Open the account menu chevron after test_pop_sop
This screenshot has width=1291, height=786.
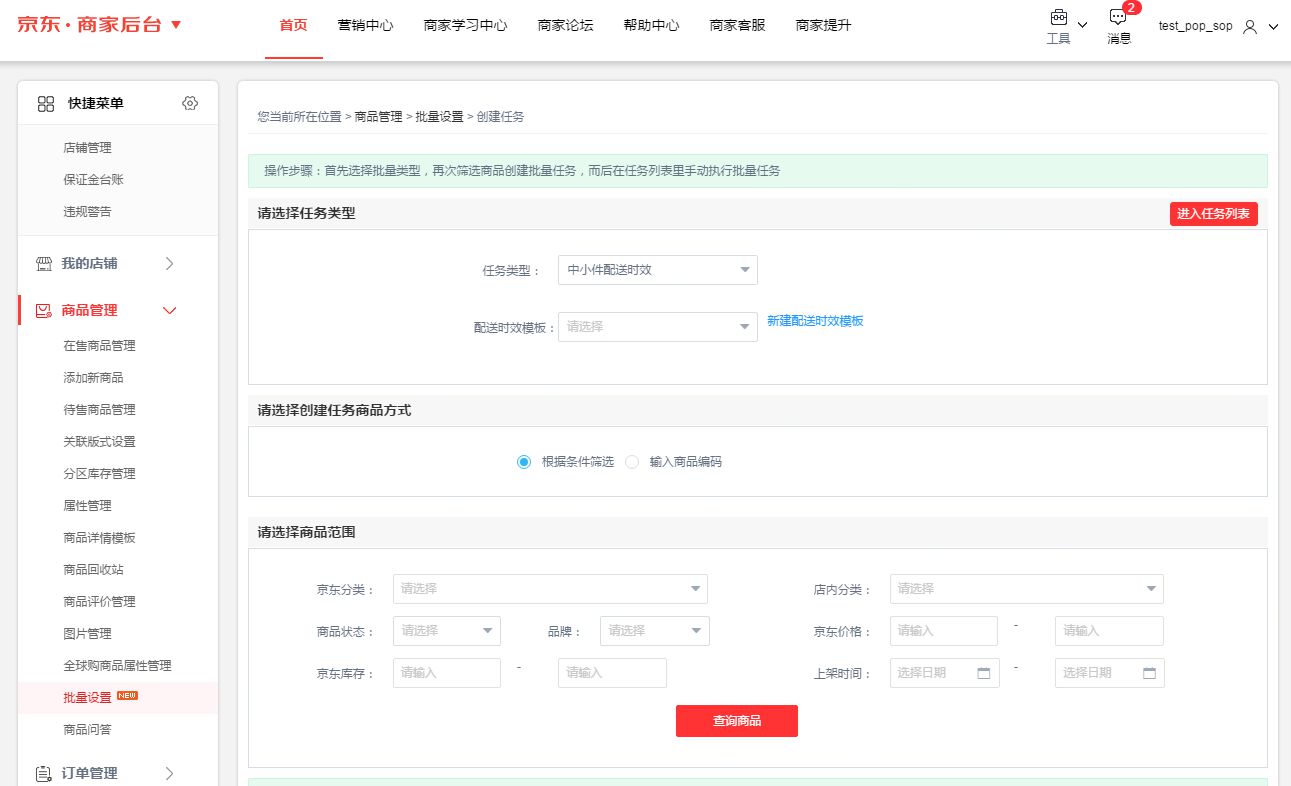(x=1273, y=27)
